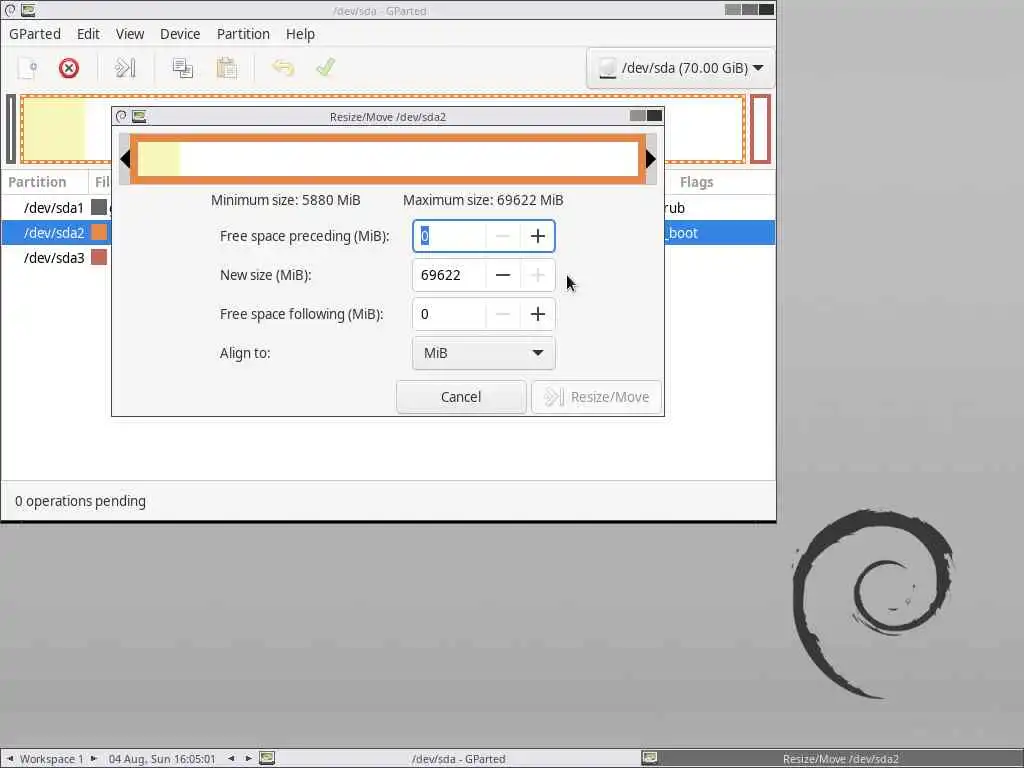Image resolution: width=1024 pixels, height=768 pixels.
Task: Increase Free space preceding with plus button
Action: click(537, 236)
